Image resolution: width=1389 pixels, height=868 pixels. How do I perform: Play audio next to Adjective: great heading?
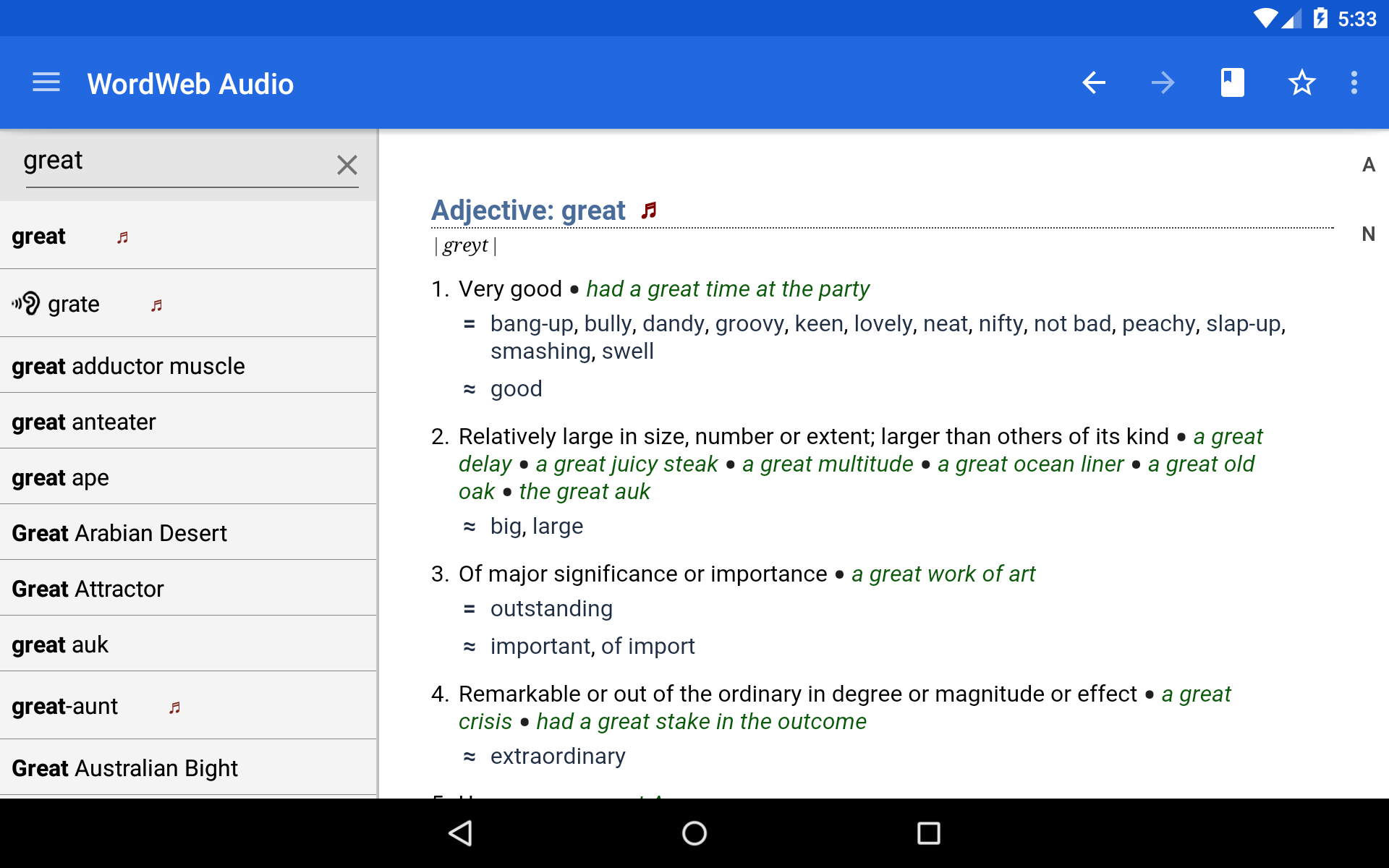pos(650,210)
